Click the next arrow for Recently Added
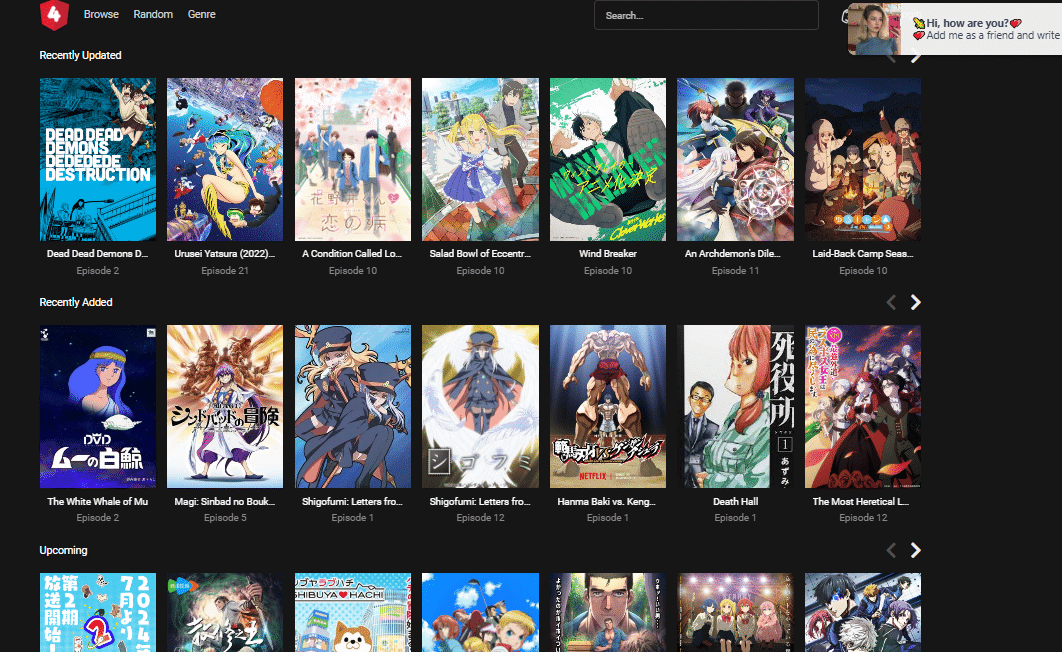Viewport: 1062px width, 652px height. pyautogui.click(x=915, y=302)
